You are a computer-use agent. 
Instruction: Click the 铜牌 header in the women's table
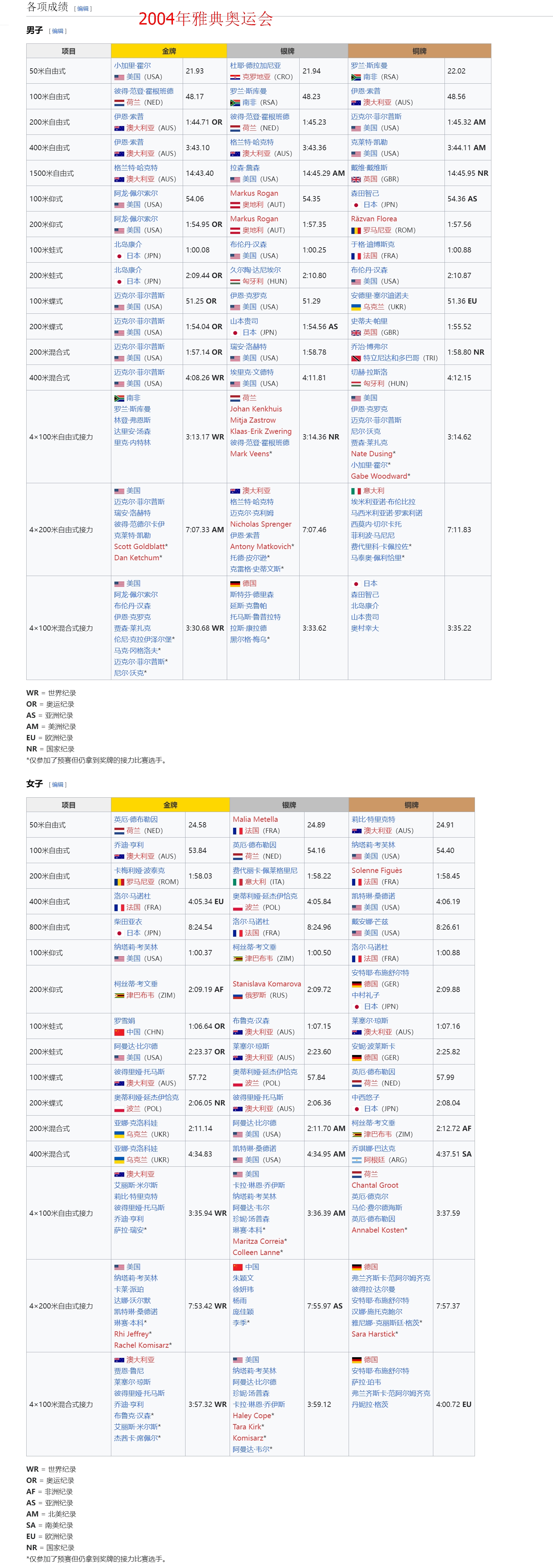click(412, 805)
